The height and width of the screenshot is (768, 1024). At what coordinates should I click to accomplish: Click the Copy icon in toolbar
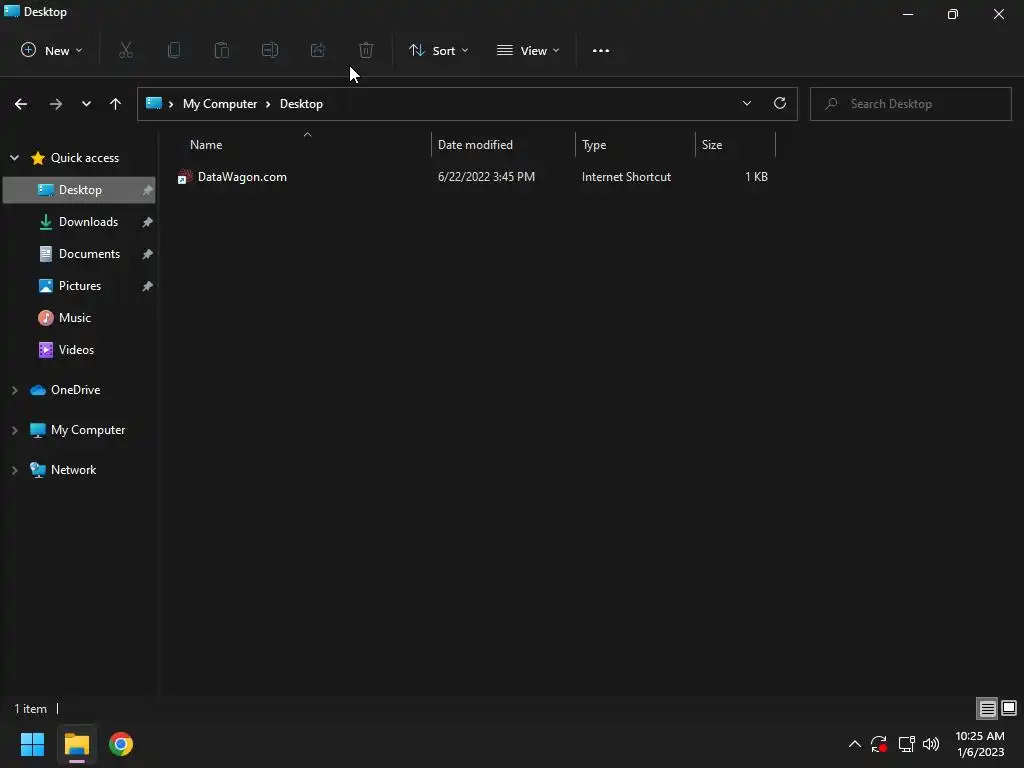174,50
